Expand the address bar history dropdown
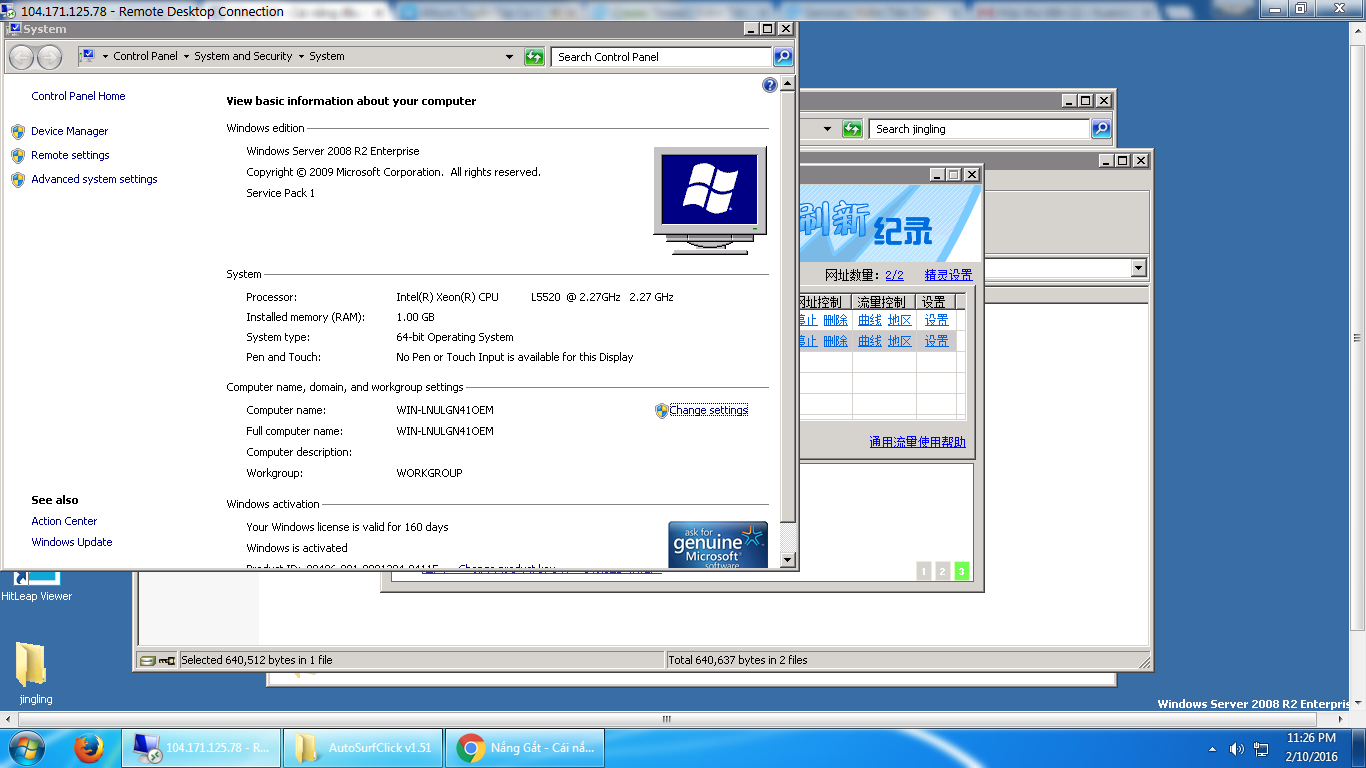The height and width of the screenshot is (768, 1366). 509,57
